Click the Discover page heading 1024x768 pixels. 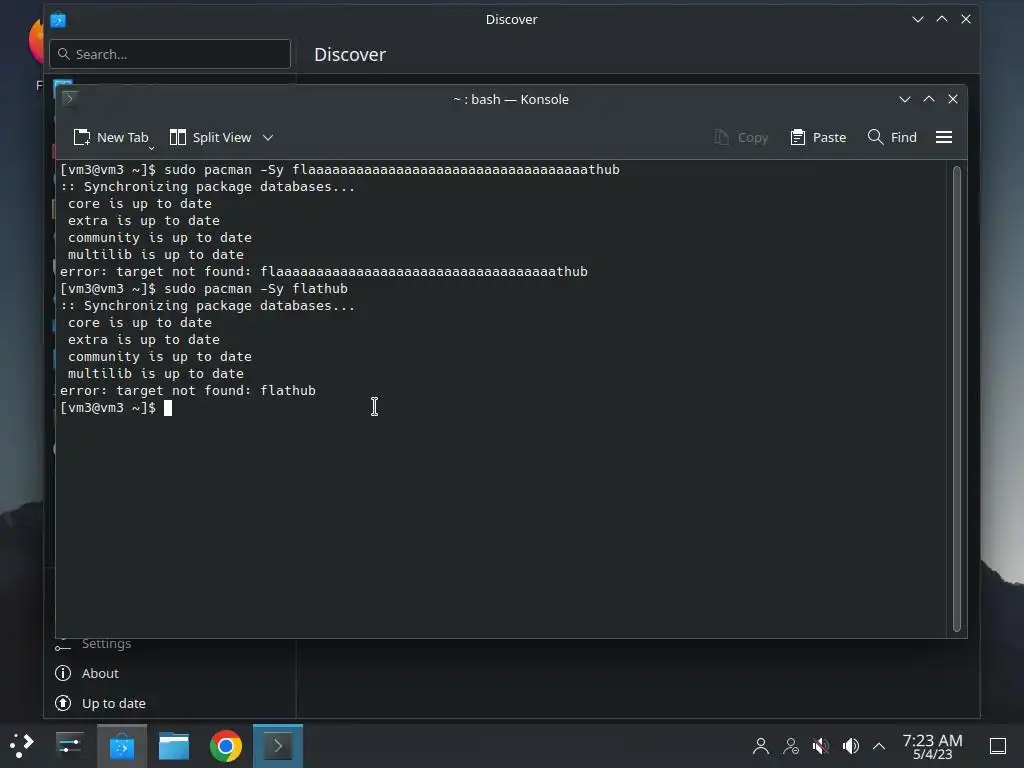click(350, 54)
